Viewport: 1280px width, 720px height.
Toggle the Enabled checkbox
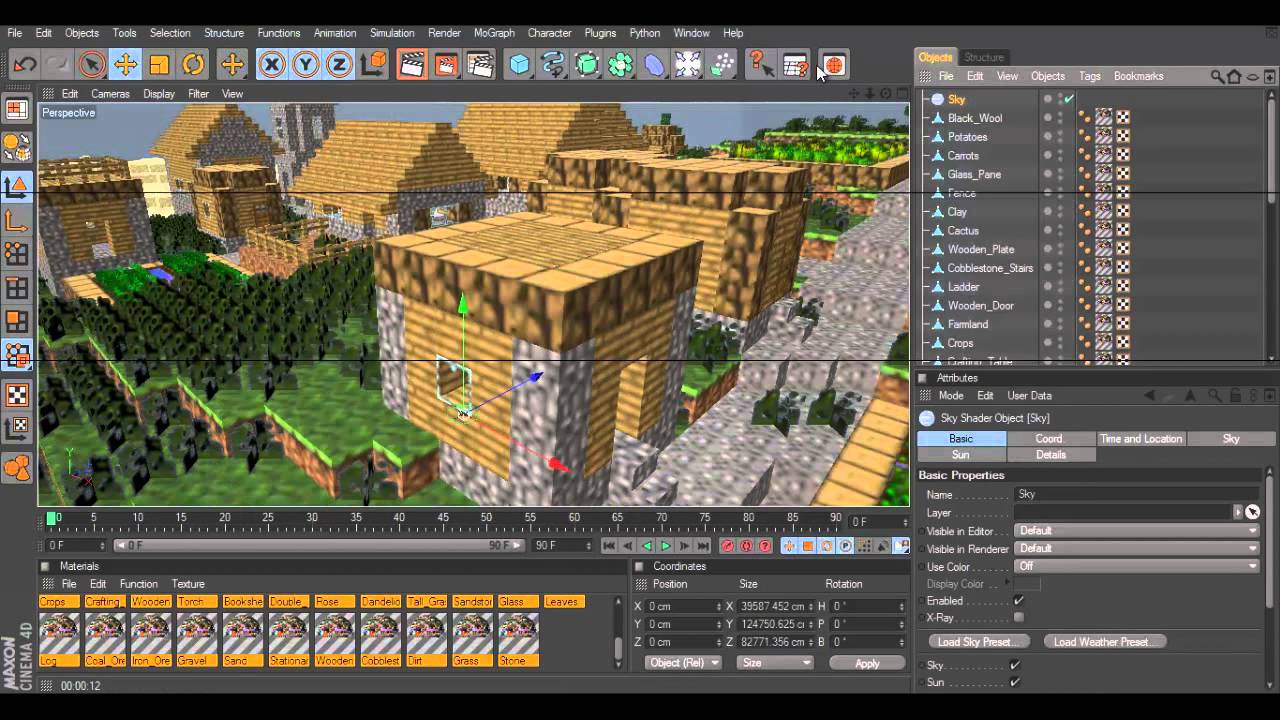coord(1019,601)
